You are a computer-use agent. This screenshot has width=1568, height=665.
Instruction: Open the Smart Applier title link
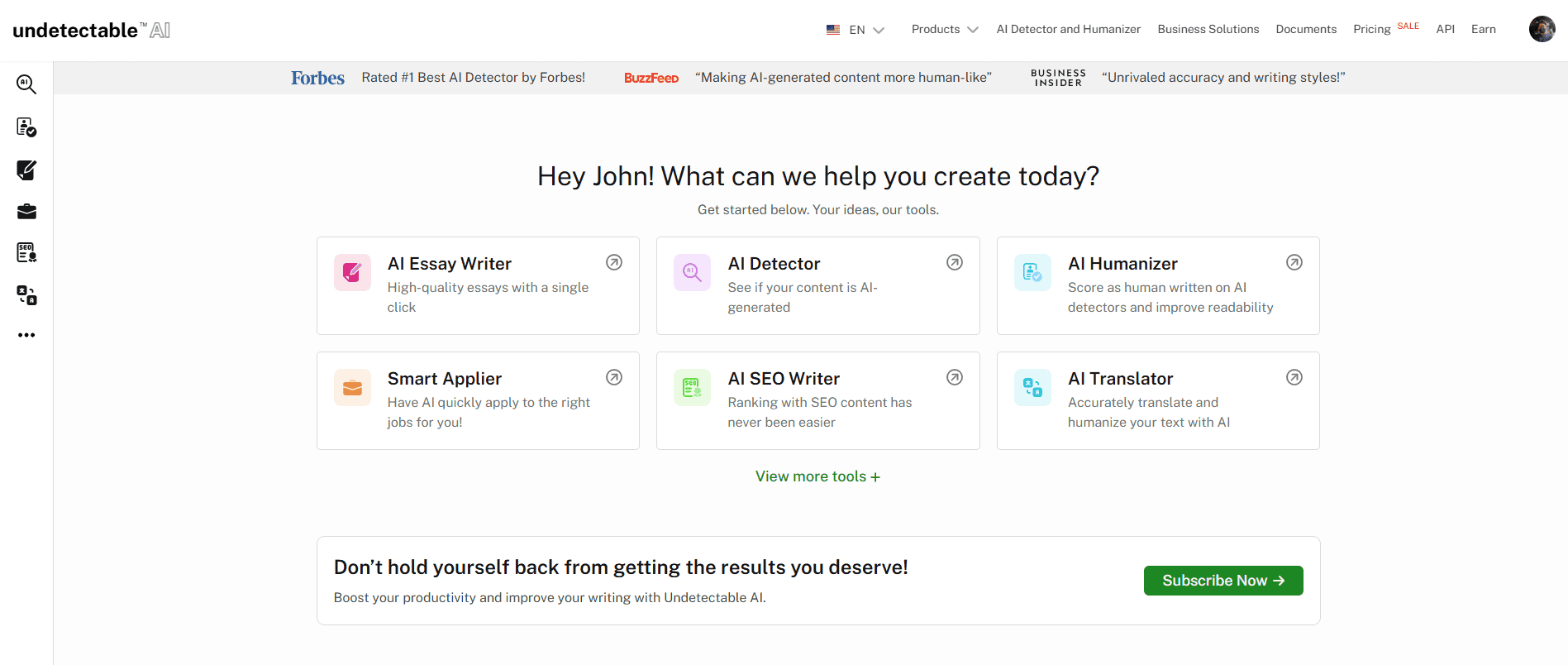[445, 379]
